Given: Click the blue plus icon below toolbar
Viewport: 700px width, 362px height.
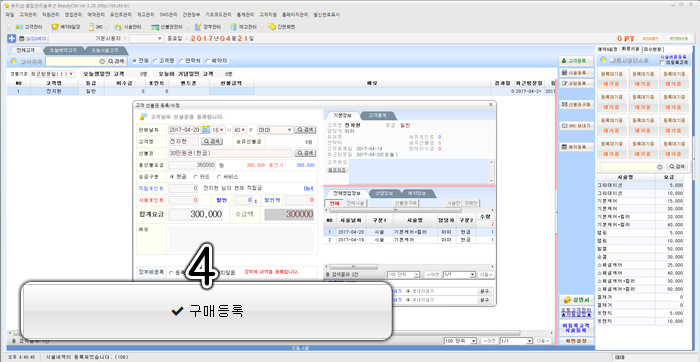Looking at the screenshot, I should 12,38.
